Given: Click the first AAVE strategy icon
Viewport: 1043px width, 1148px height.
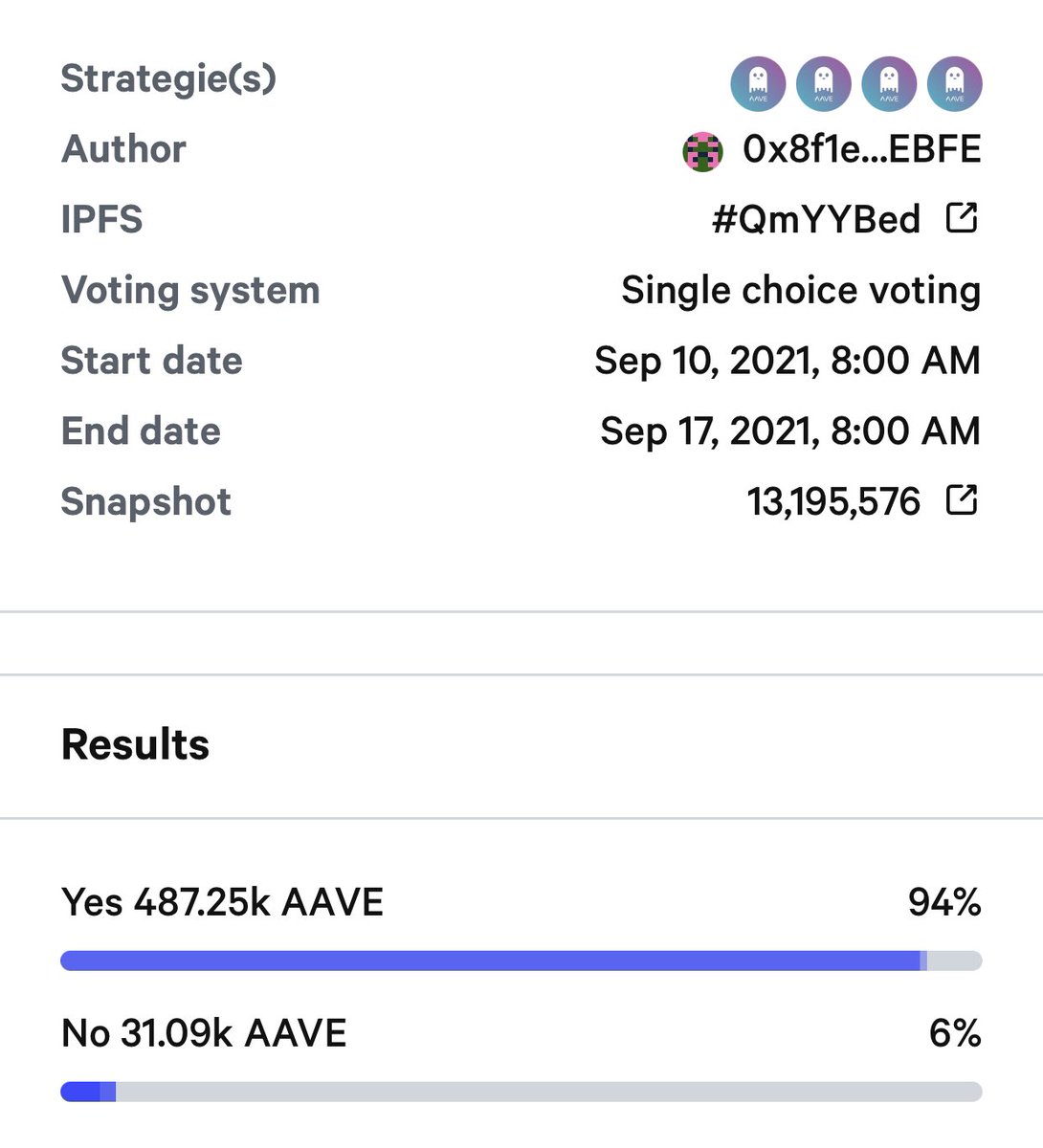Looking at the screenshot, I should (x=758, y=84).
